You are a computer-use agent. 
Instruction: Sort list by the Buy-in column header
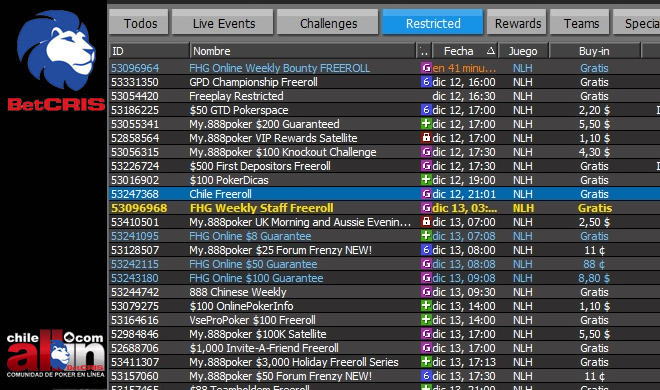(594, 51)
